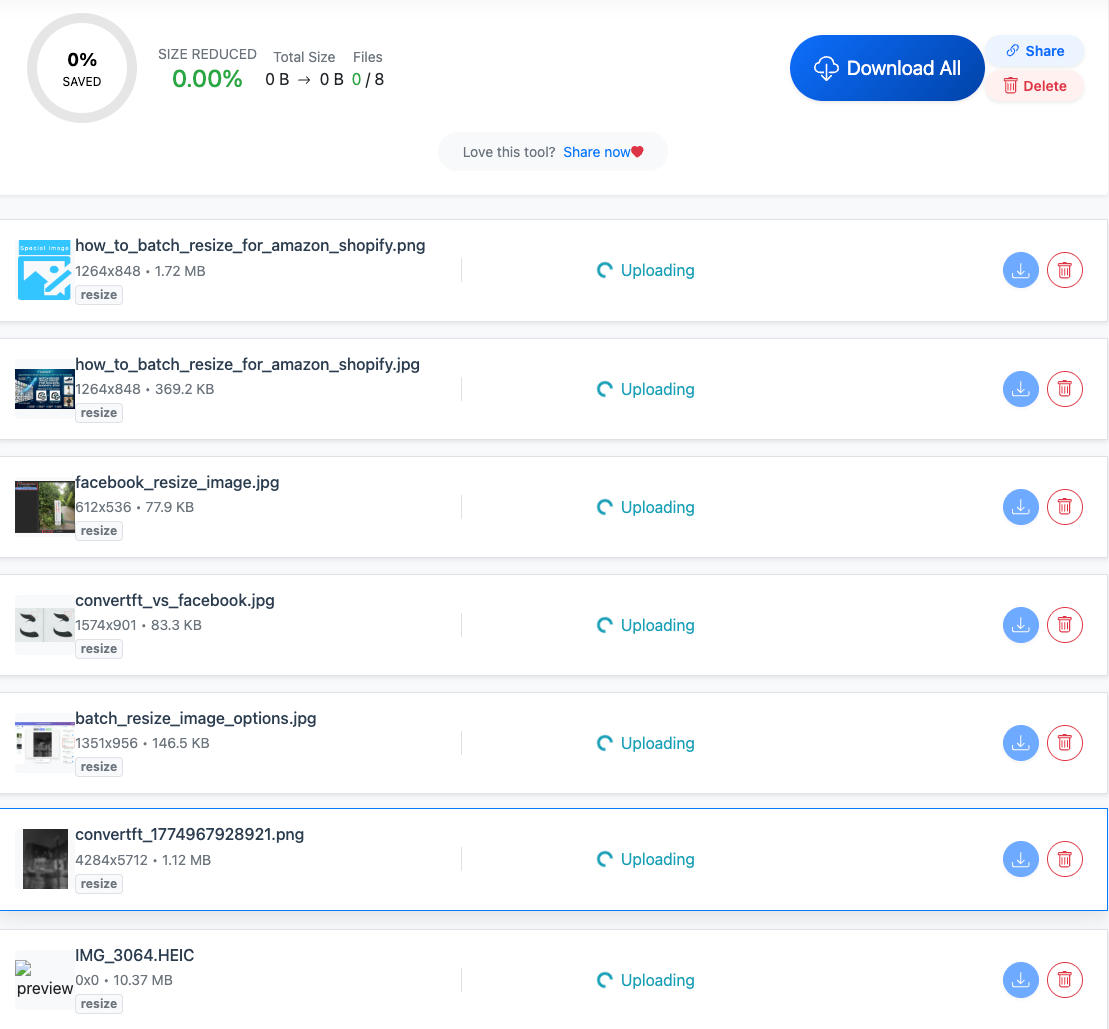The width and height of the screenshot is (1109, 1029).
Task: Download batch_resize_image_options.jpg file
Action: pyautogui.click(x=1020, y=743)
